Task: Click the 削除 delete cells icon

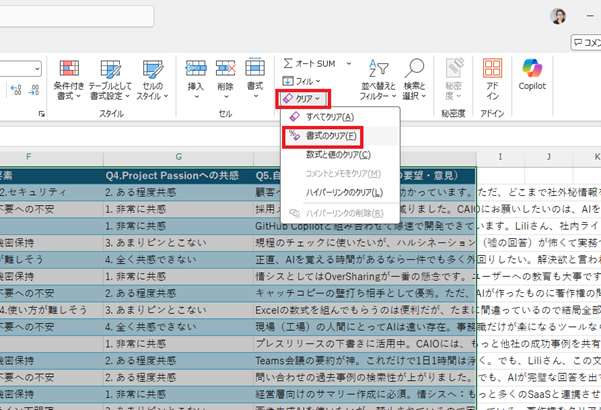Action: (226, 75)
